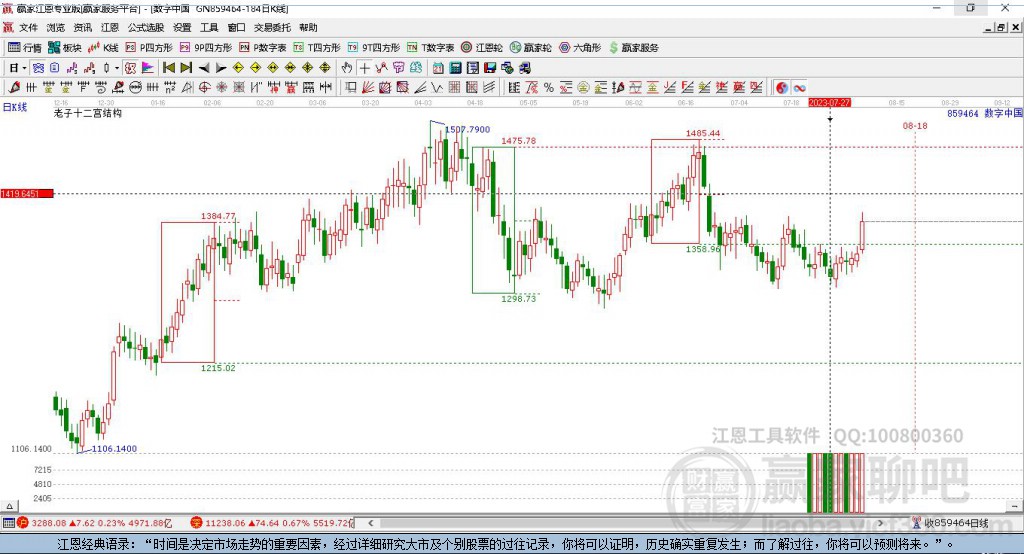This screenshot has height=554, width=1024.
Task: Open the 9T四方形 tool
Action: tap(374, 48)
